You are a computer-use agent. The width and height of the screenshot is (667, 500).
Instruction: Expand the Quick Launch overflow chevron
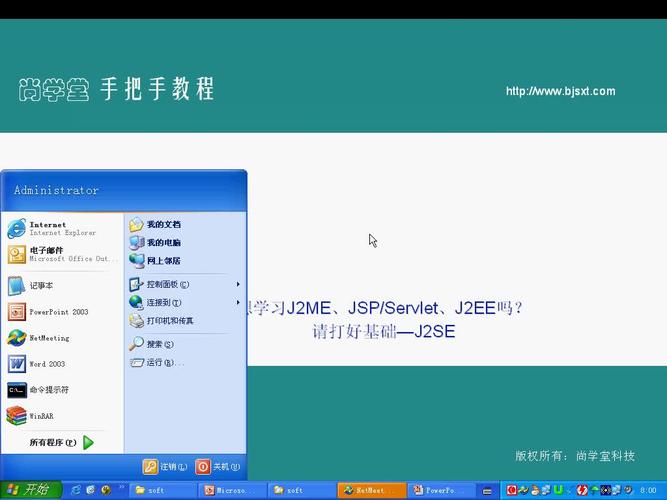tap(121, 488)
